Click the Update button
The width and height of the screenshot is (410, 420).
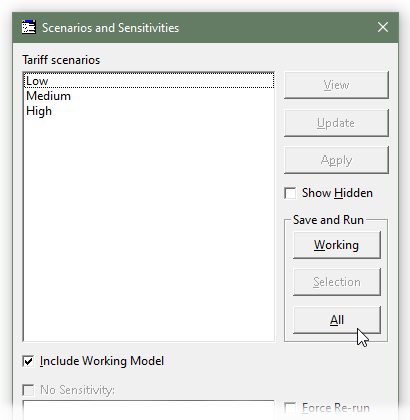(336, 123)
